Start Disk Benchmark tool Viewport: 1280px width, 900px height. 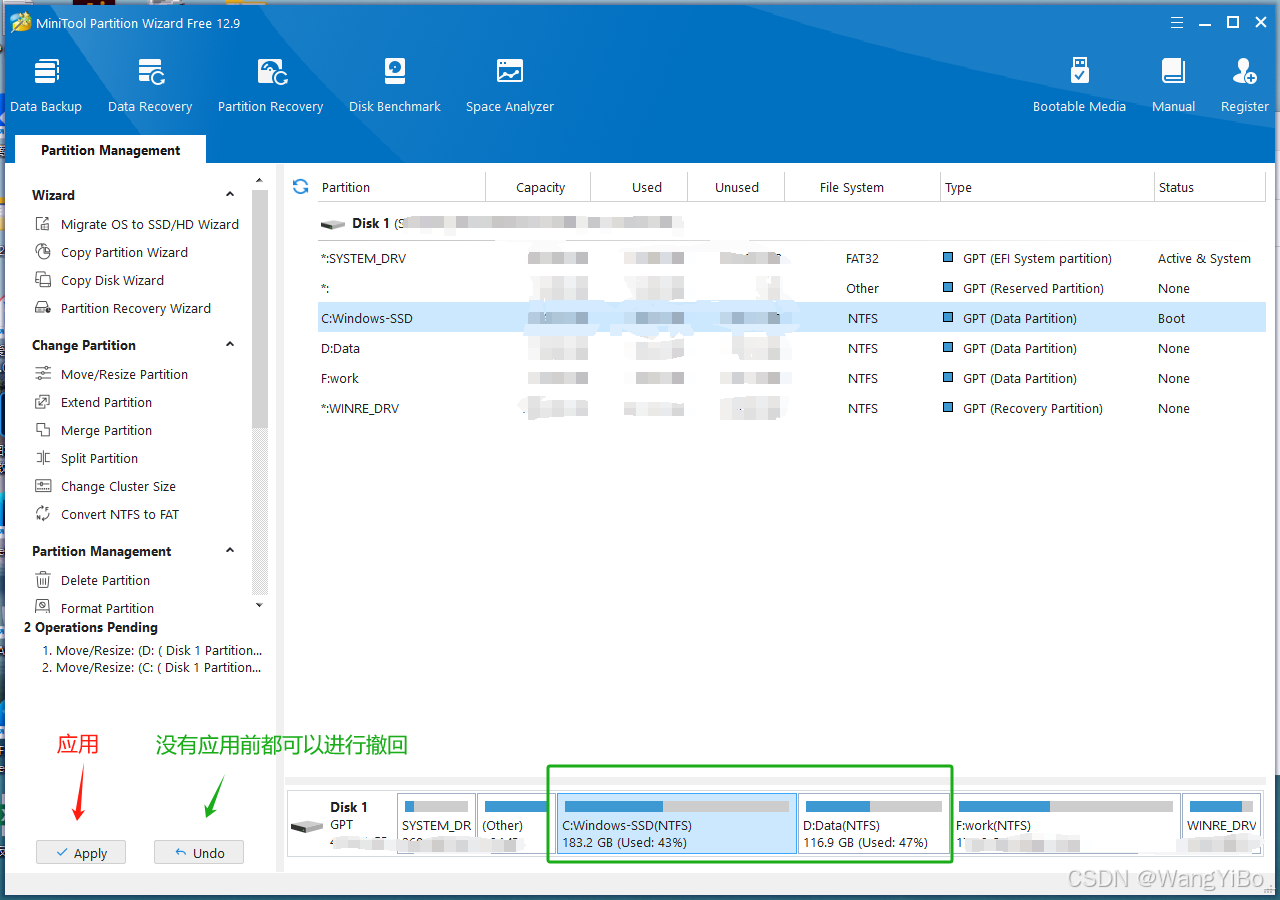(395, 85)
